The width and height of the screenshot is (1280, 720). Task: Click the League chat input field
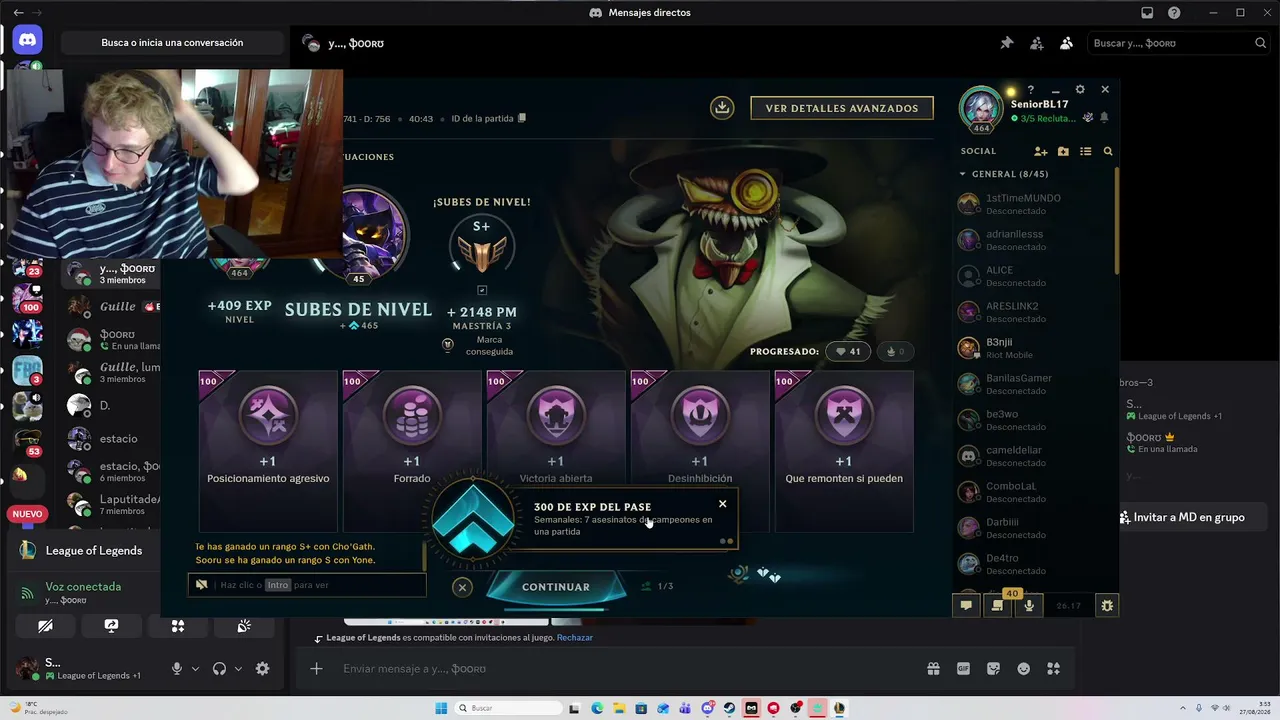coord(308,585)
